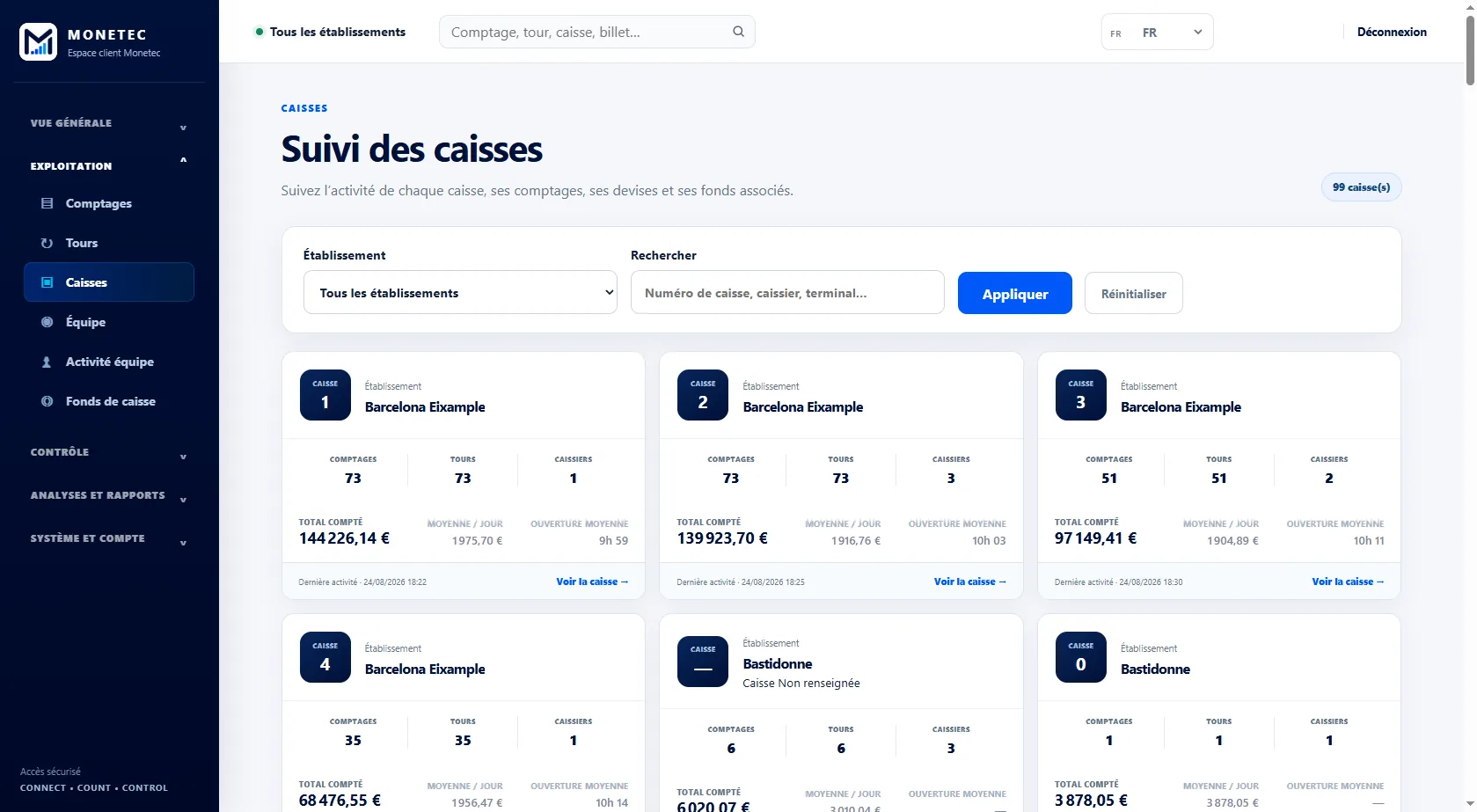The image size is (1477, 812).
Task: Click the Caisses sidebar icon
Action: [x=47, y=282]
